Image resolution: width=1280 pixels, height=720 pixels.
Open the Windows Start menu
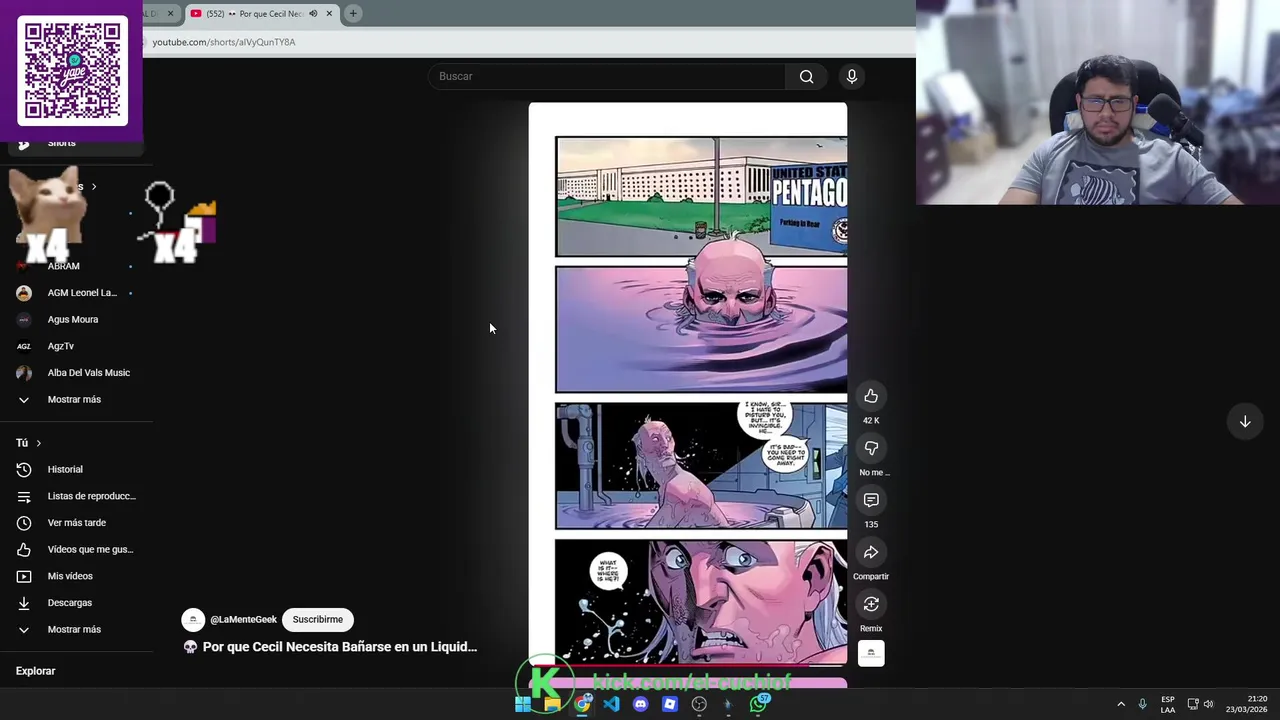522,704
